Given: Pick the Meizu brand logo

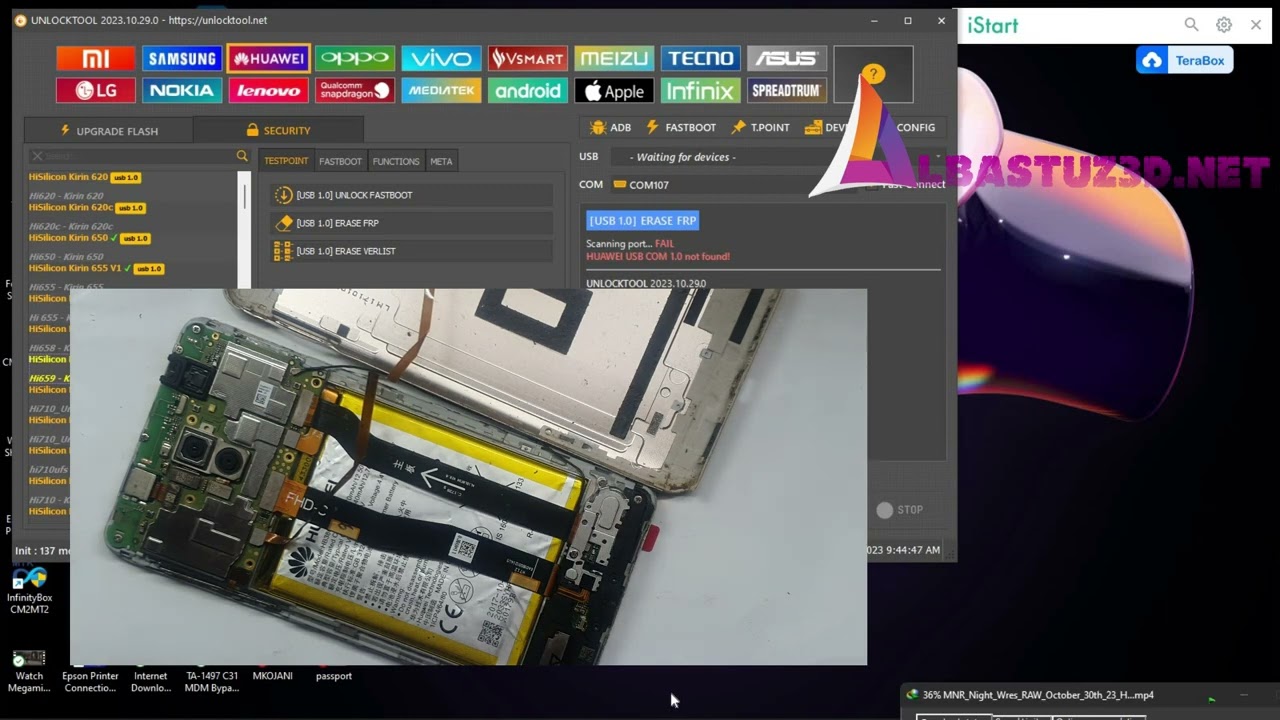Looking at the screenshot, I should pos(614,59).
